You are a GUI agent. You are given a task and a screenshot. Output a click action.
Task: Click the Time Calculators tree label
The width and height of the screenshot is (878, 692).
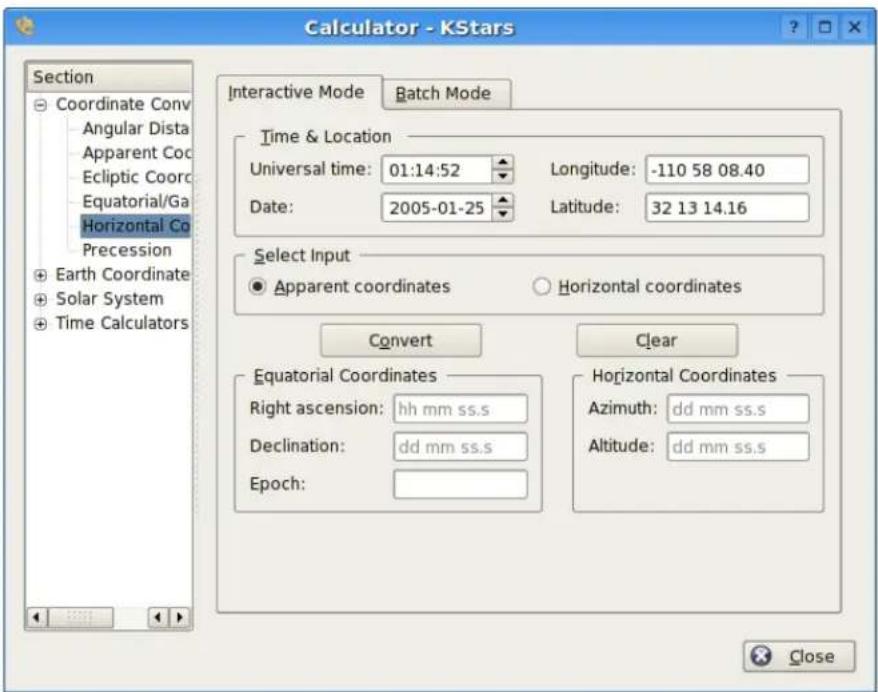122,324
